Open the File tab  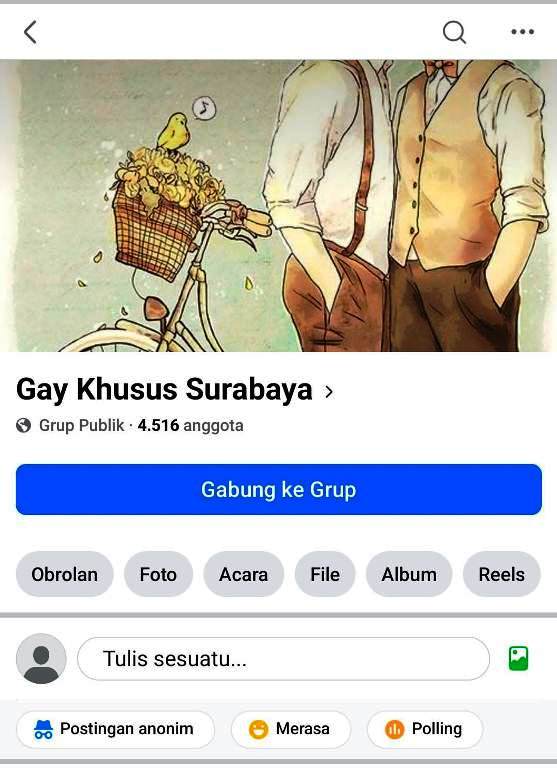[325, 574]
